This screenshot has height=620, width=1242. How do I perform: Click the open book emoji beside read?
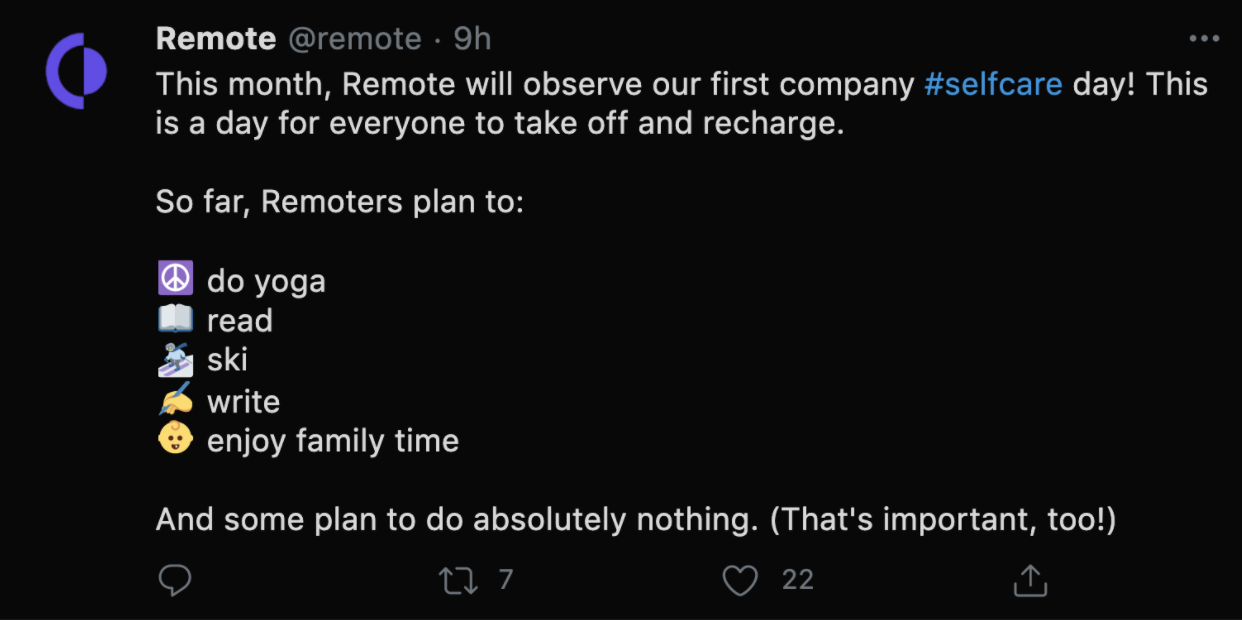[x=175, y=320]
